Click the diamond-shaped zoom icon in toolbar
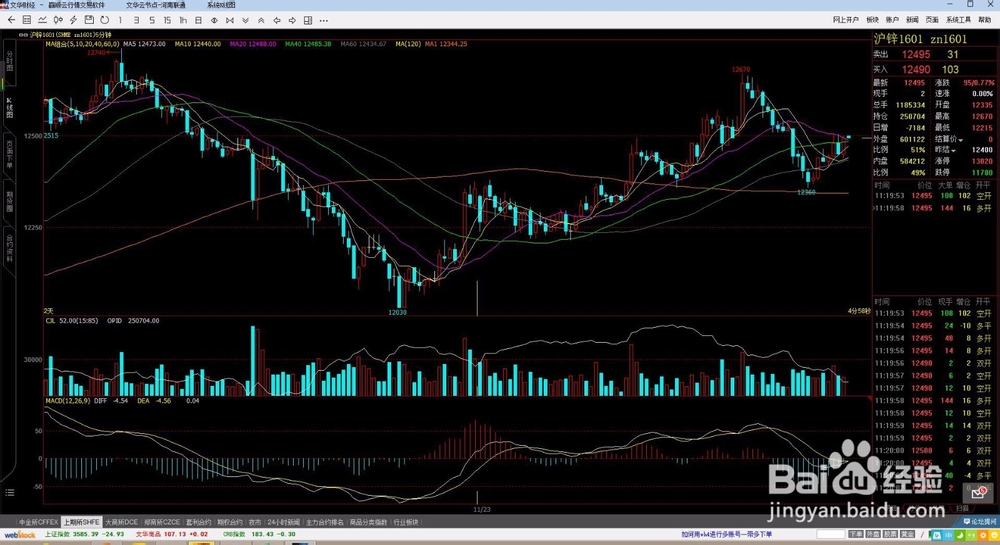 click(214, 20)
